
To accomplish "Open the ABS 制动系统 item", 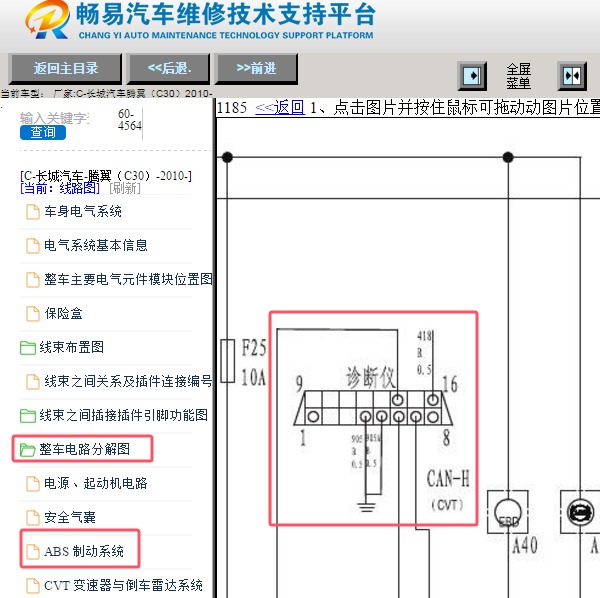I will [x=84, y=551].
